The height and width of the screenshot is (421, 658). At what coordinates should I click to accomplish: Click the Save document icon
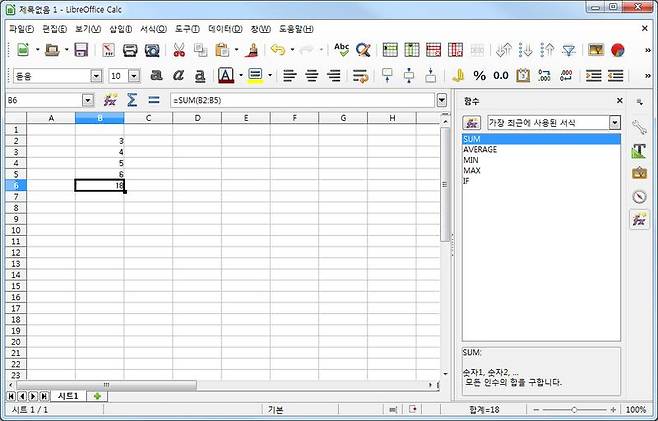(81, 50)
